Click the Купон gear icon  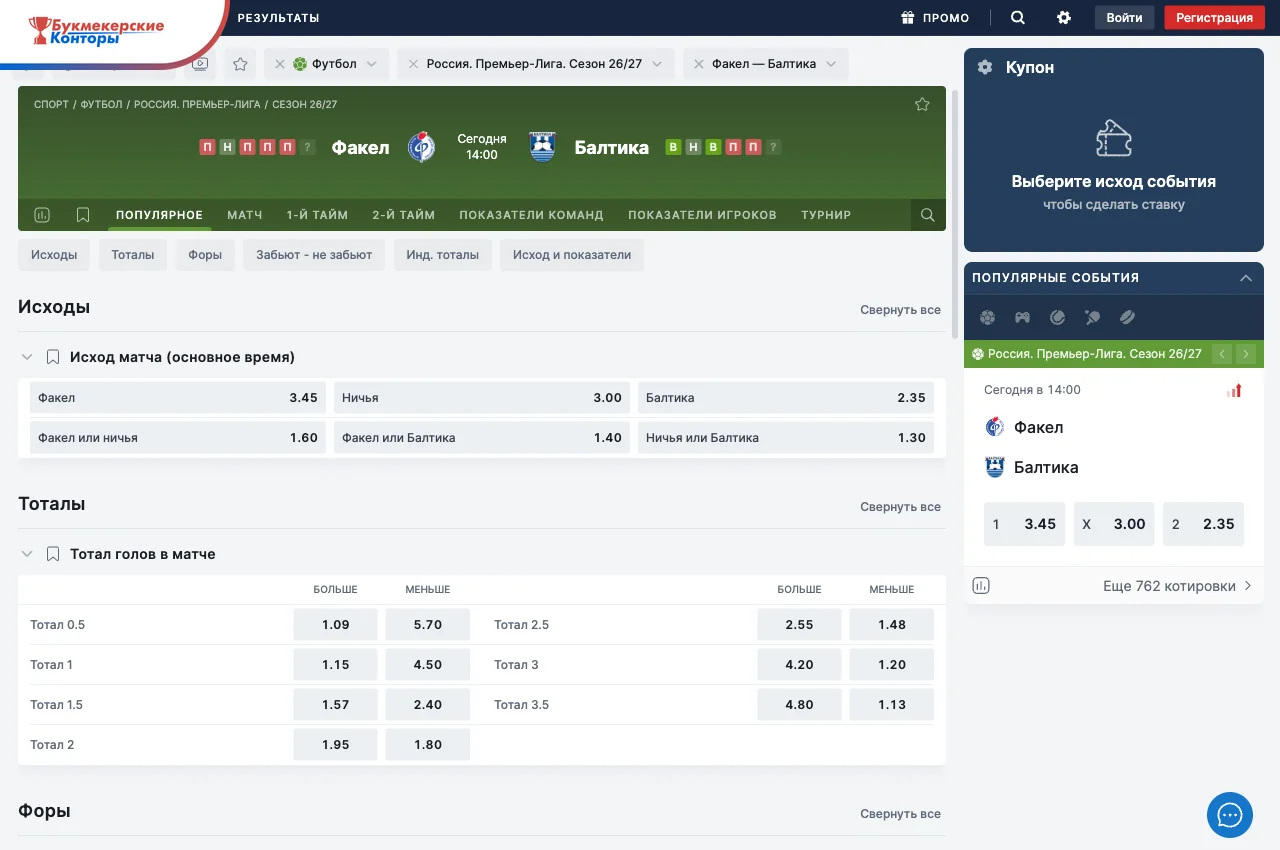pyautogui.click(x=985, y=67)
